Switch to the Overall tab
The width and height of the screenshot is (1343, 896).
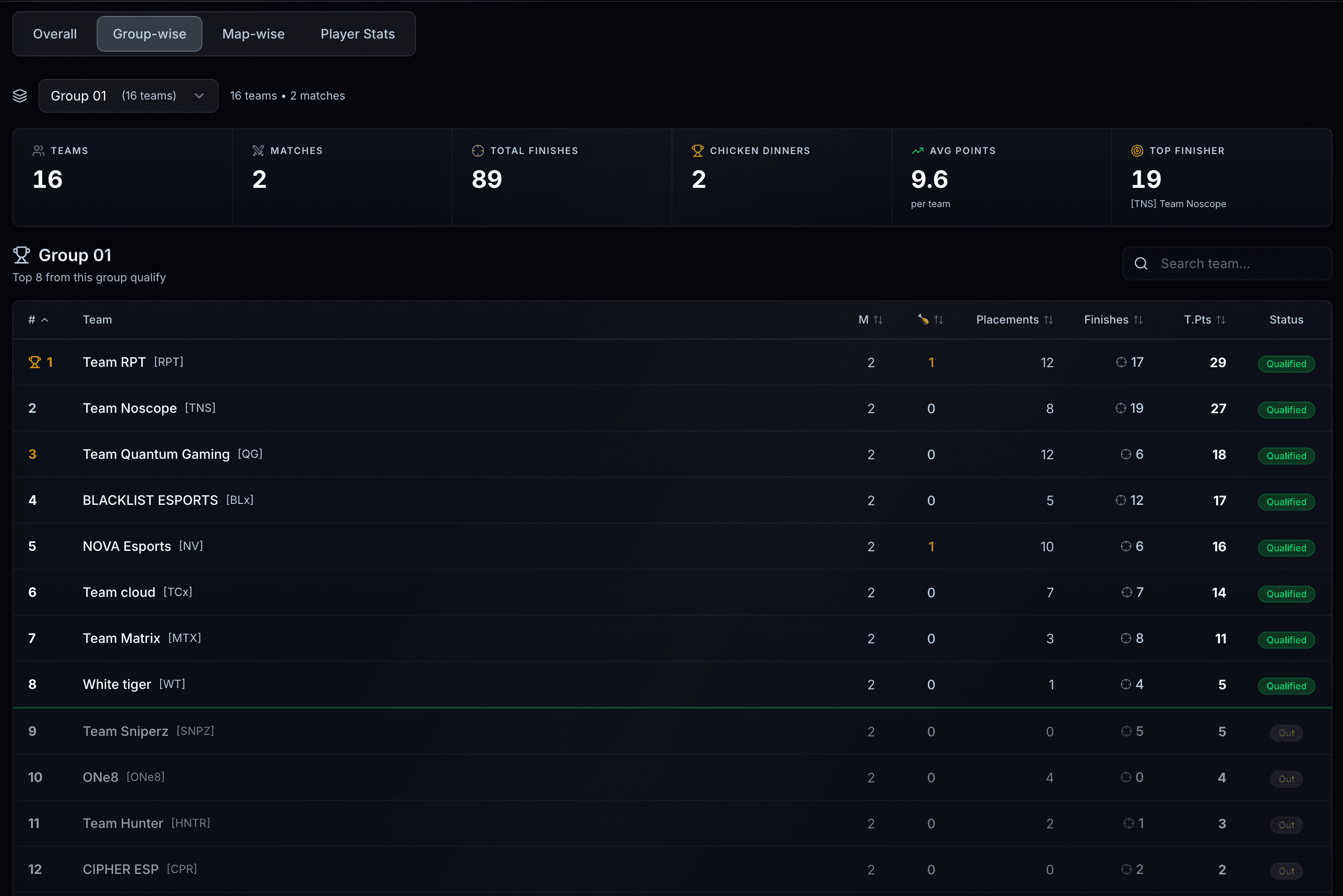click(x=55, y=34)
